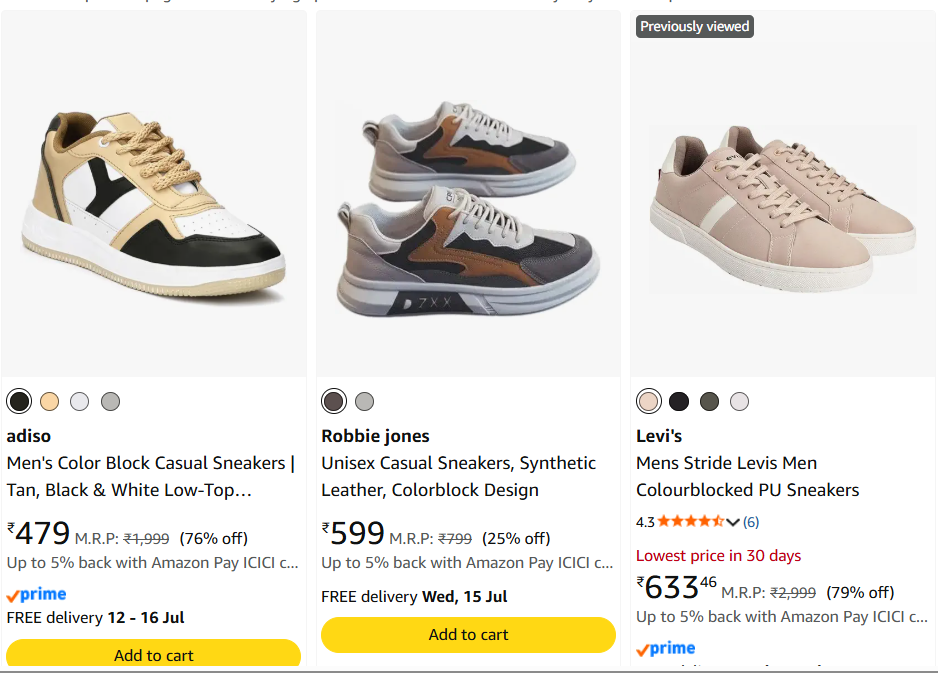View the Robbie jones grey sneakers image
Image resolution: width=938 pixels, height=673 pixels.
(x=468, y=209)
